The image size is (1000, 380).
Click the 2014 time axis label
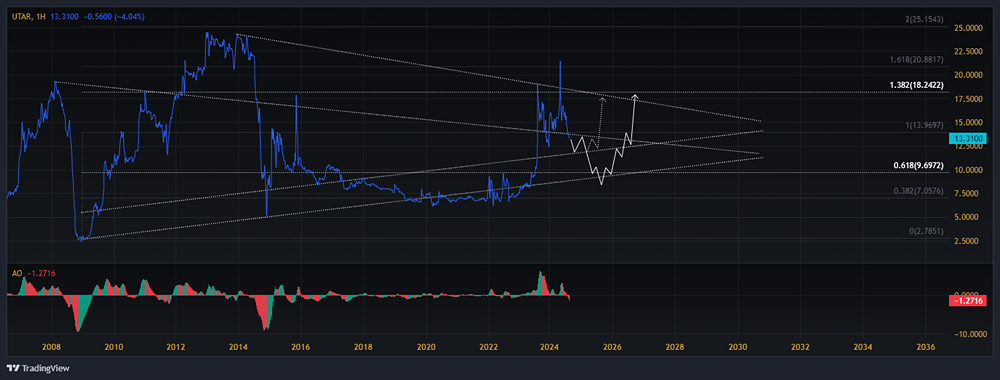point(239,347)
